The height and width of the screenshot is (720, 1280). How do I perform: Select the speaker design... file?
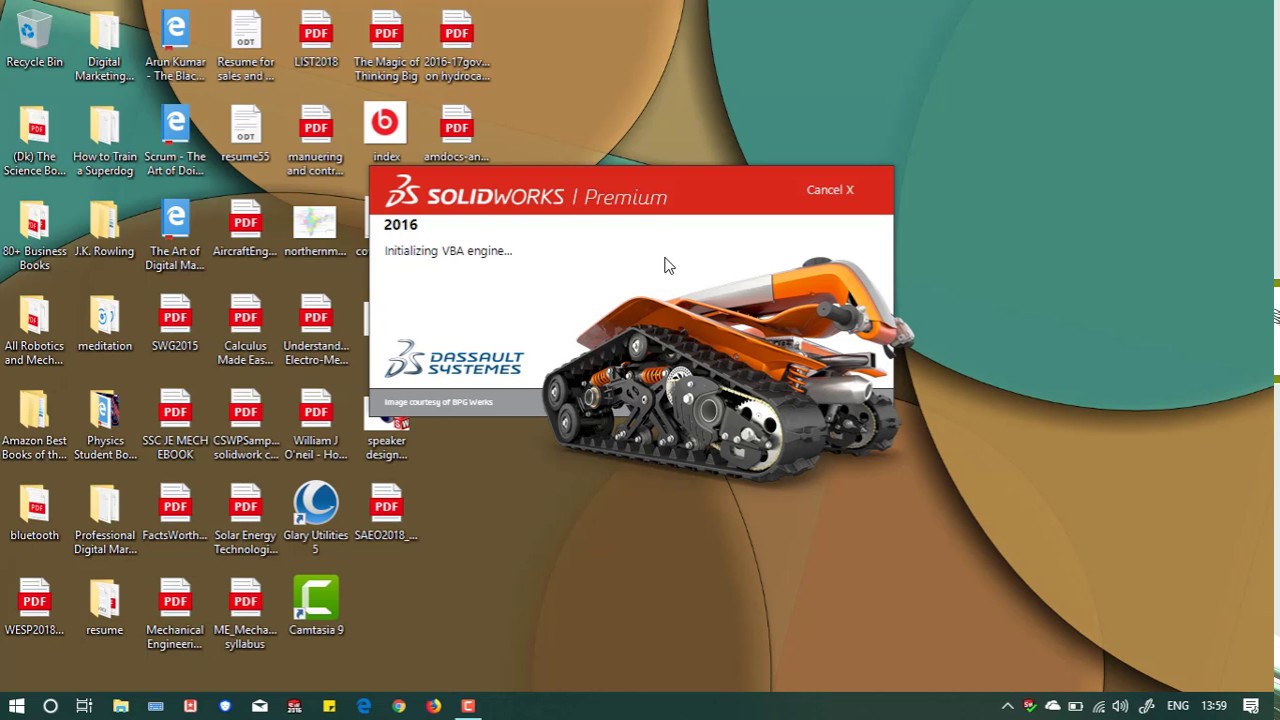pyautogui.click(x=386, y=432)
